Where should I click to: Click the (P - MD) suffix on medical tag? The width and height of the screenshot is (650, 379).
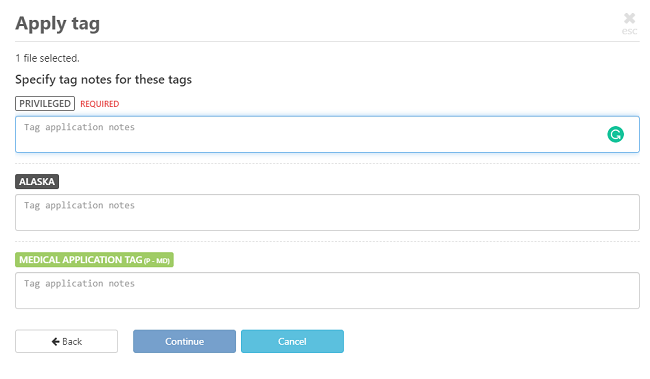(157, 261)
